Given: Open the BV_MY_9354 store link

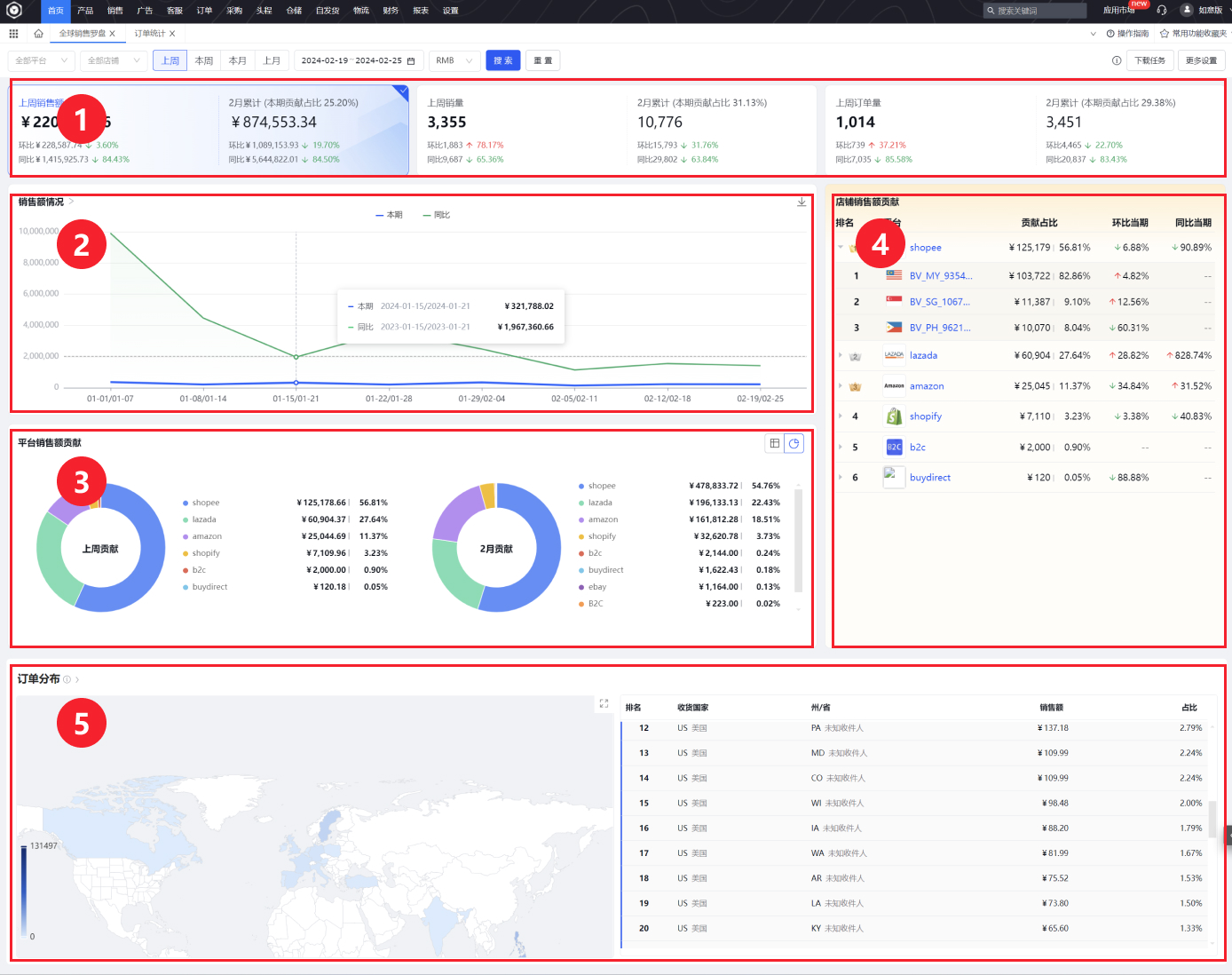Looking at the screenshot, I should pos(940,276).
